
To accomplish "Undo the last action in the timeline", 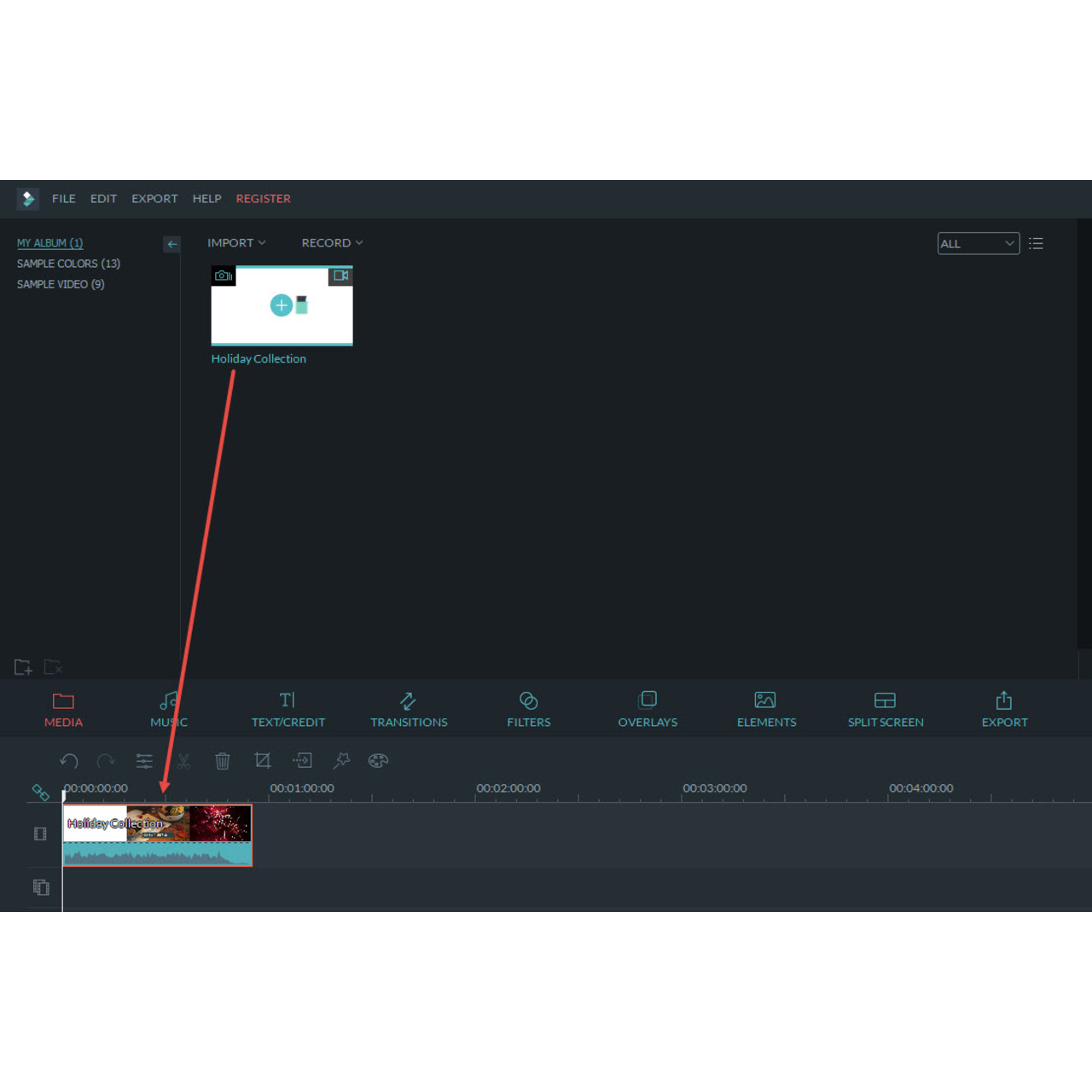I will coord(69,760).
